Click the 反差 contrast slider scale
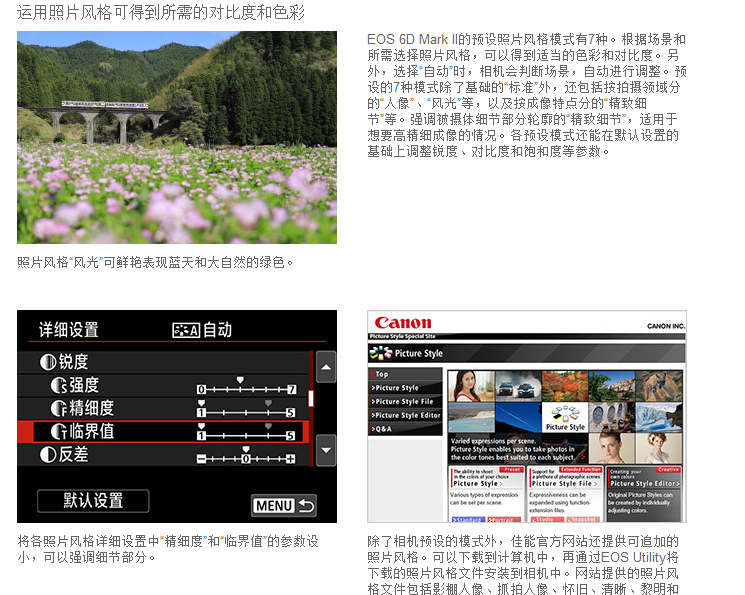Screen dimensions: 745x595 (x=246, y=456)
